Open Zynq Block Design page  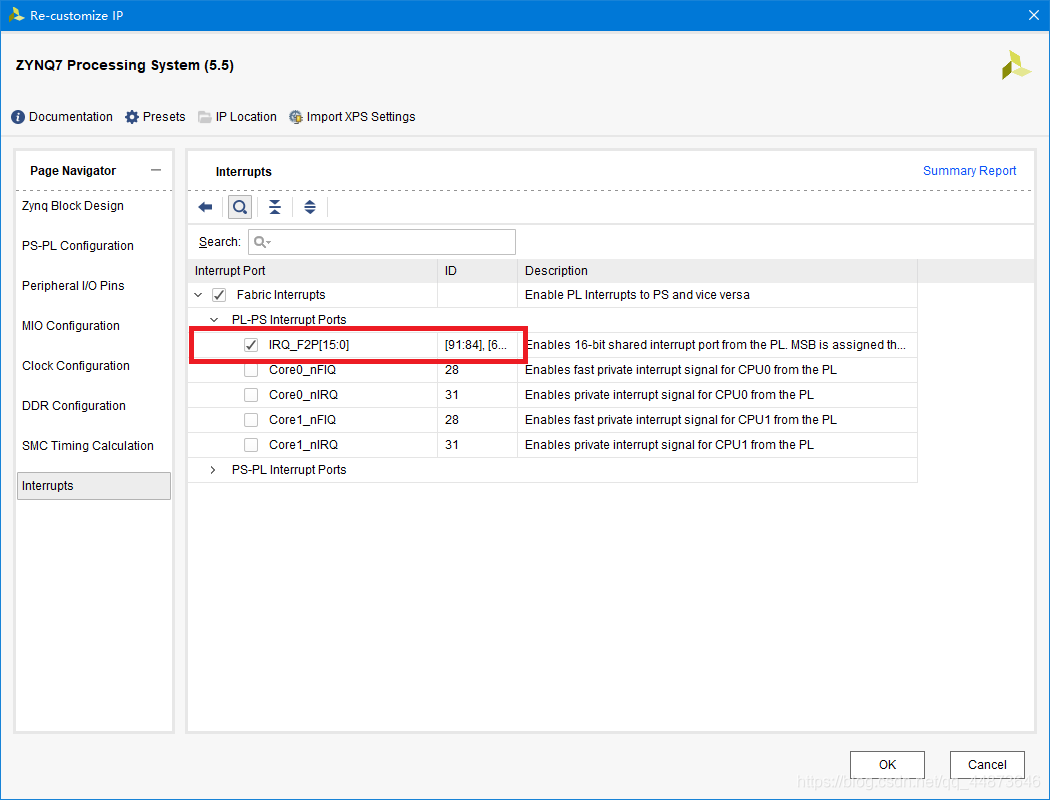coord(73,206)
